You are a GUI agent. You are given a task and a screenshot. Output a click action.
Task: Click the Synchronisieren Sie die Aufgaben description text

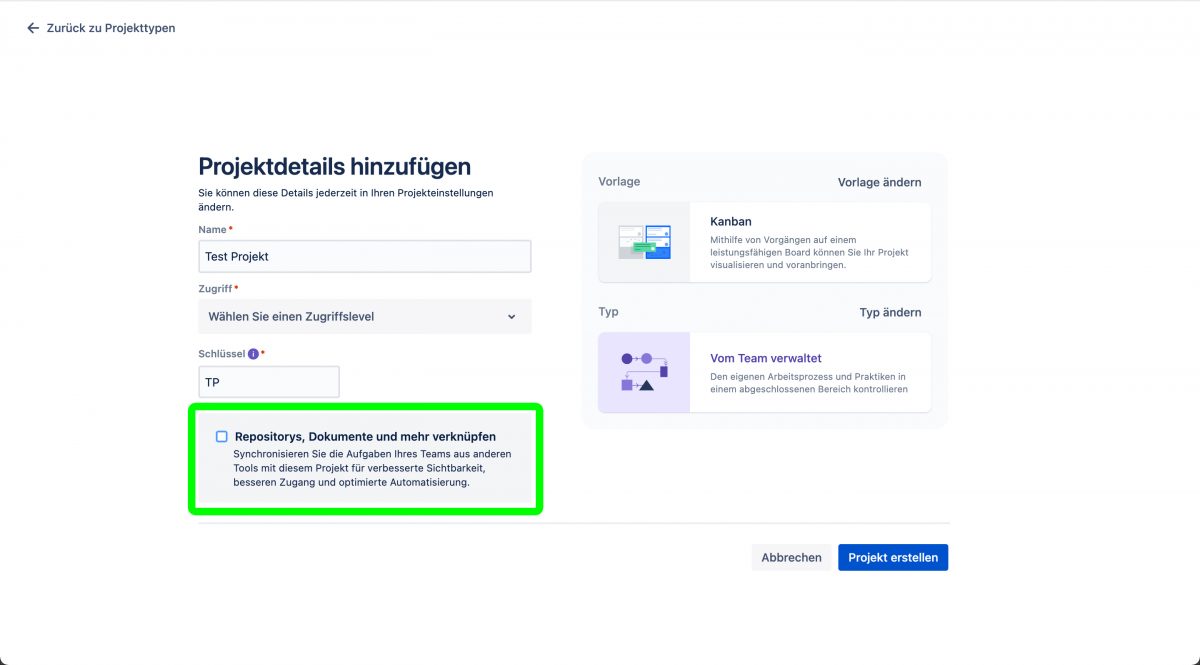click(365, 468)
